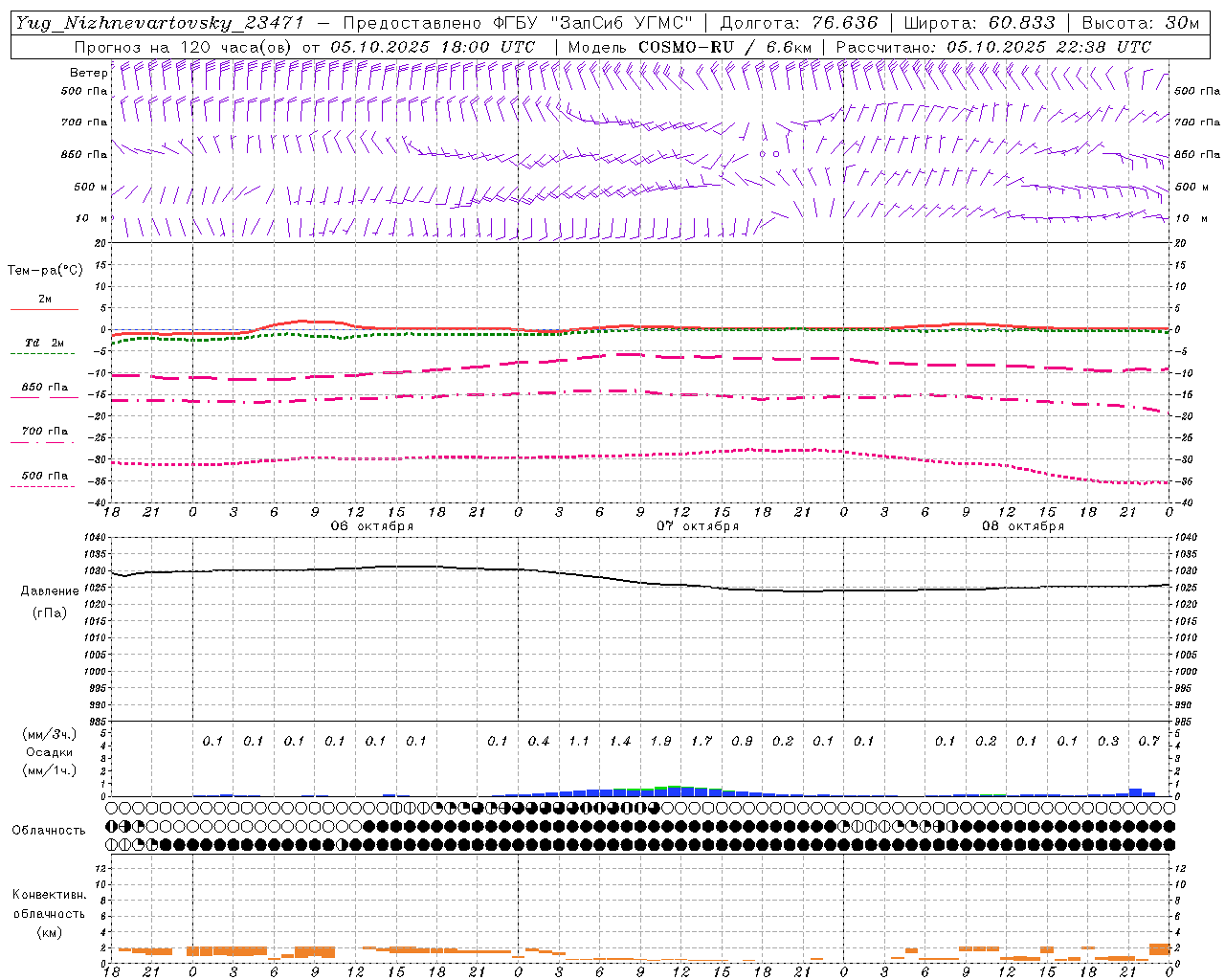Click the (мм/3ч.) precipitation unit label
This screenshot has height=980, width=1225.
[x=50, y=734]
